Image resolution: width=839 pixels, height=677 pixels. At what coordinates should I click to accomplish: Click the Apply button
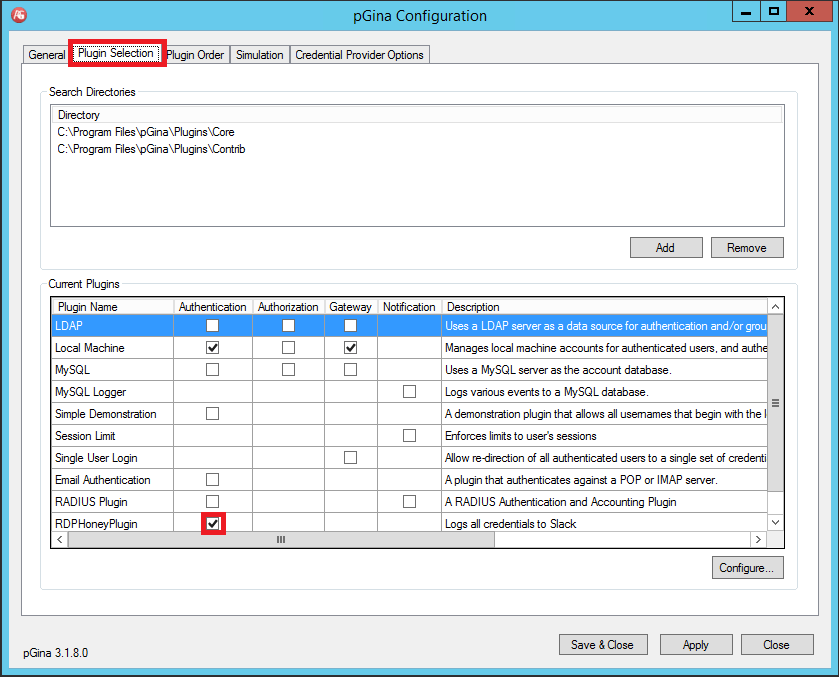coord(695,645)
